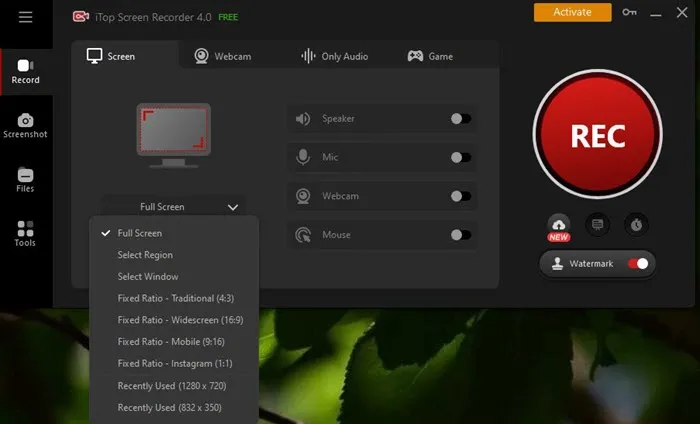The height and width of the screenshot is (424, 700).
Task: Toggle the Speaker switch on
Action: coord(461,119)
